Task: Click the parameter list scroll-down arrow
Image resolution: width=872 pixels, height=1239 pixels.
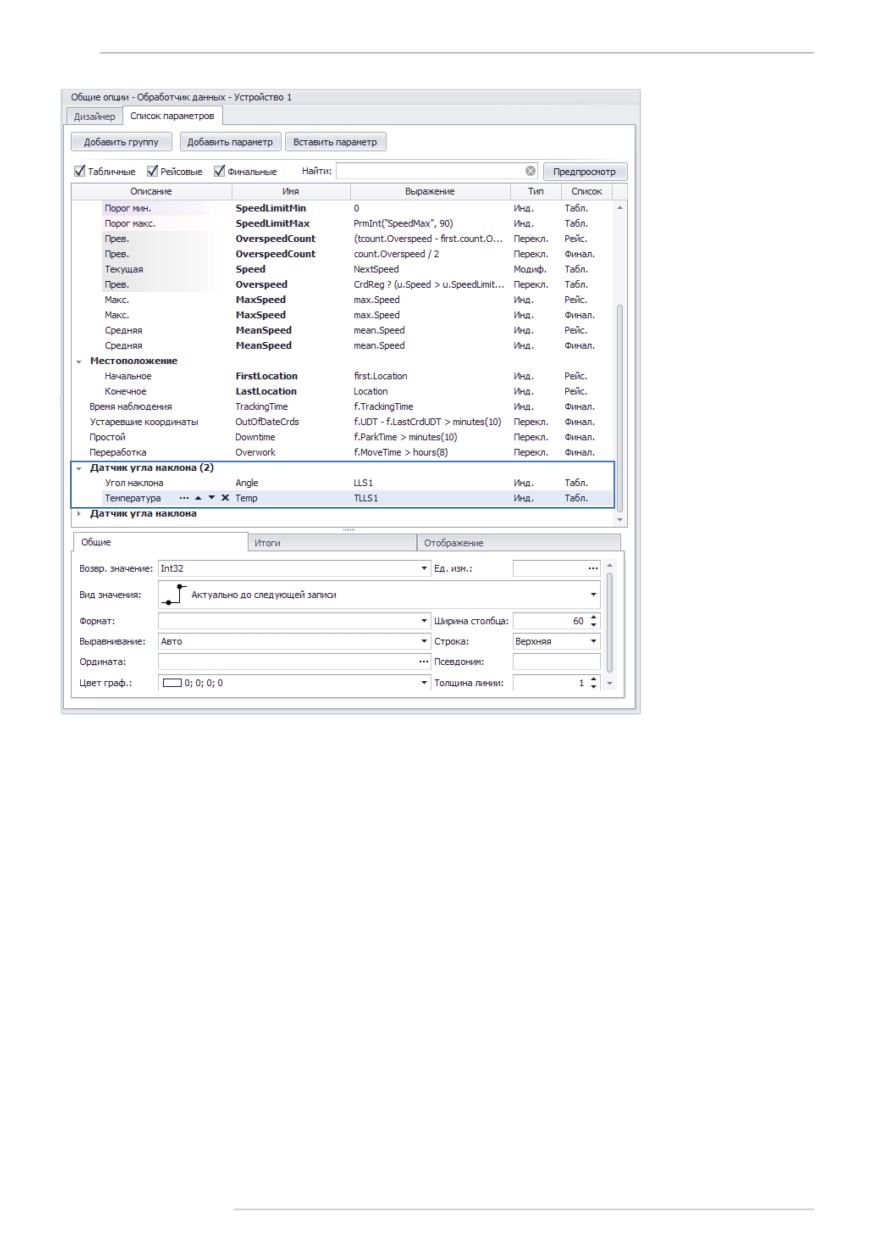Action: click(619, 520)
